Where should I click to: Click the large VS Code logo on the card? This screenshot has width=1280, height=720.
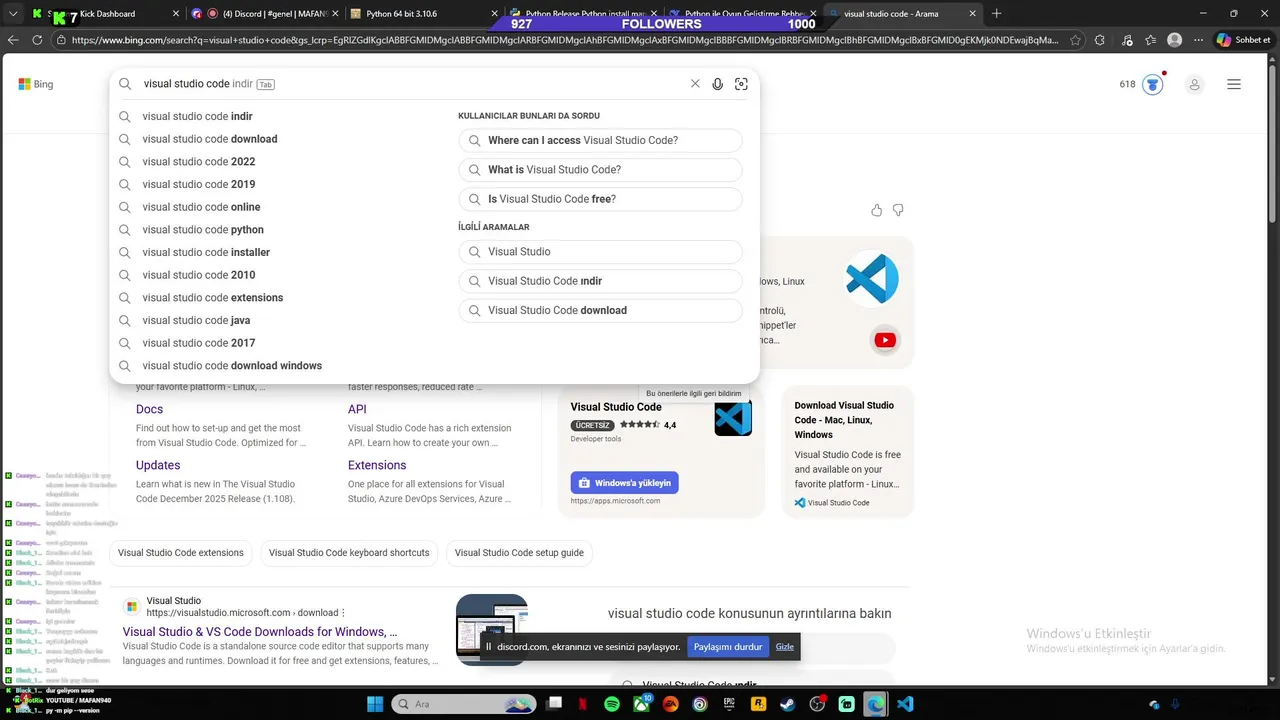pyautogui.click(x=872, y=278)
